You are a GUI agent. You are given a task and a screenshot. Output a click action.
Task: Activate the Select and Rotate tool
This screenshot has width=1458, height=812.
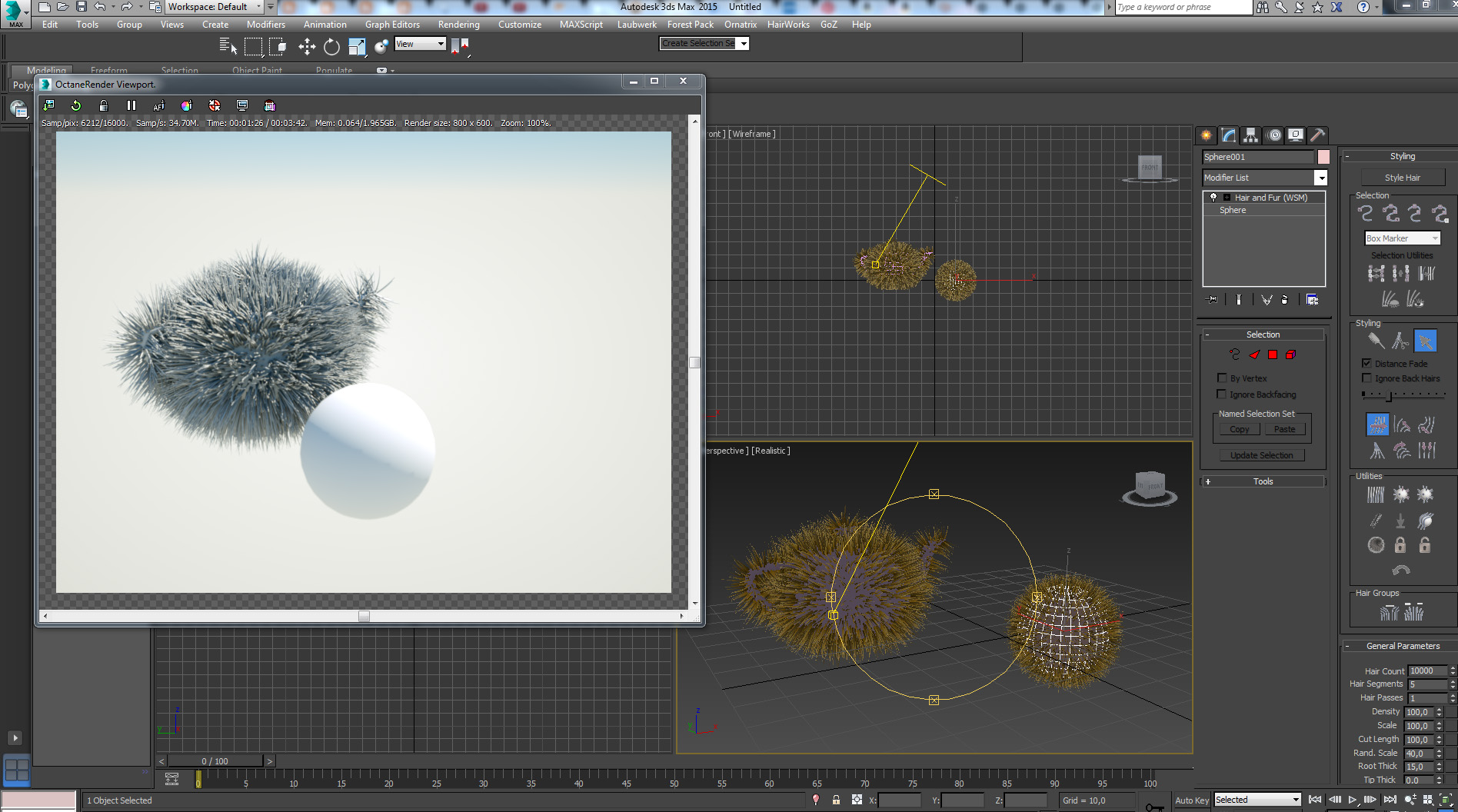(331, 47)
